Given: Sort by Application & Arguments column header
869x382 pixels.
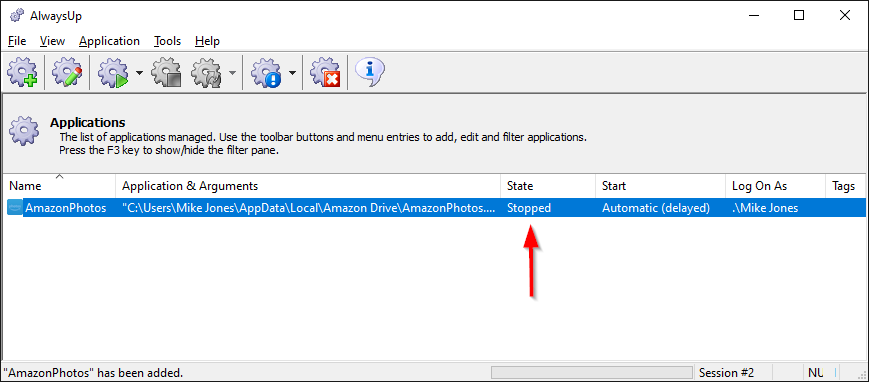Looking at the screenshot, I should [308, 186].
